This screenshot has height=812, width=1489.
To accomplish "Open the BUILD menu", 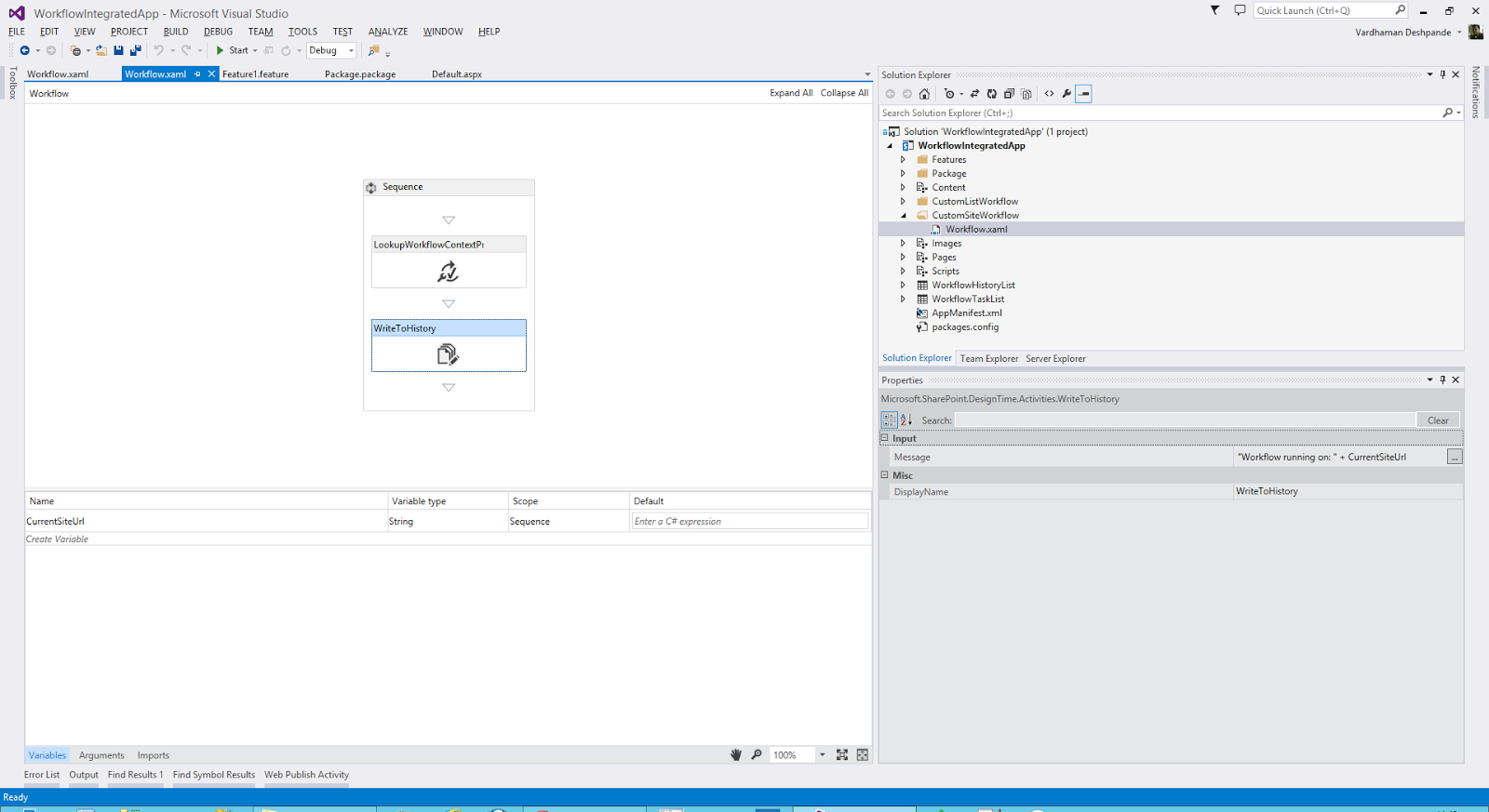I will click(x=176, y=32).
